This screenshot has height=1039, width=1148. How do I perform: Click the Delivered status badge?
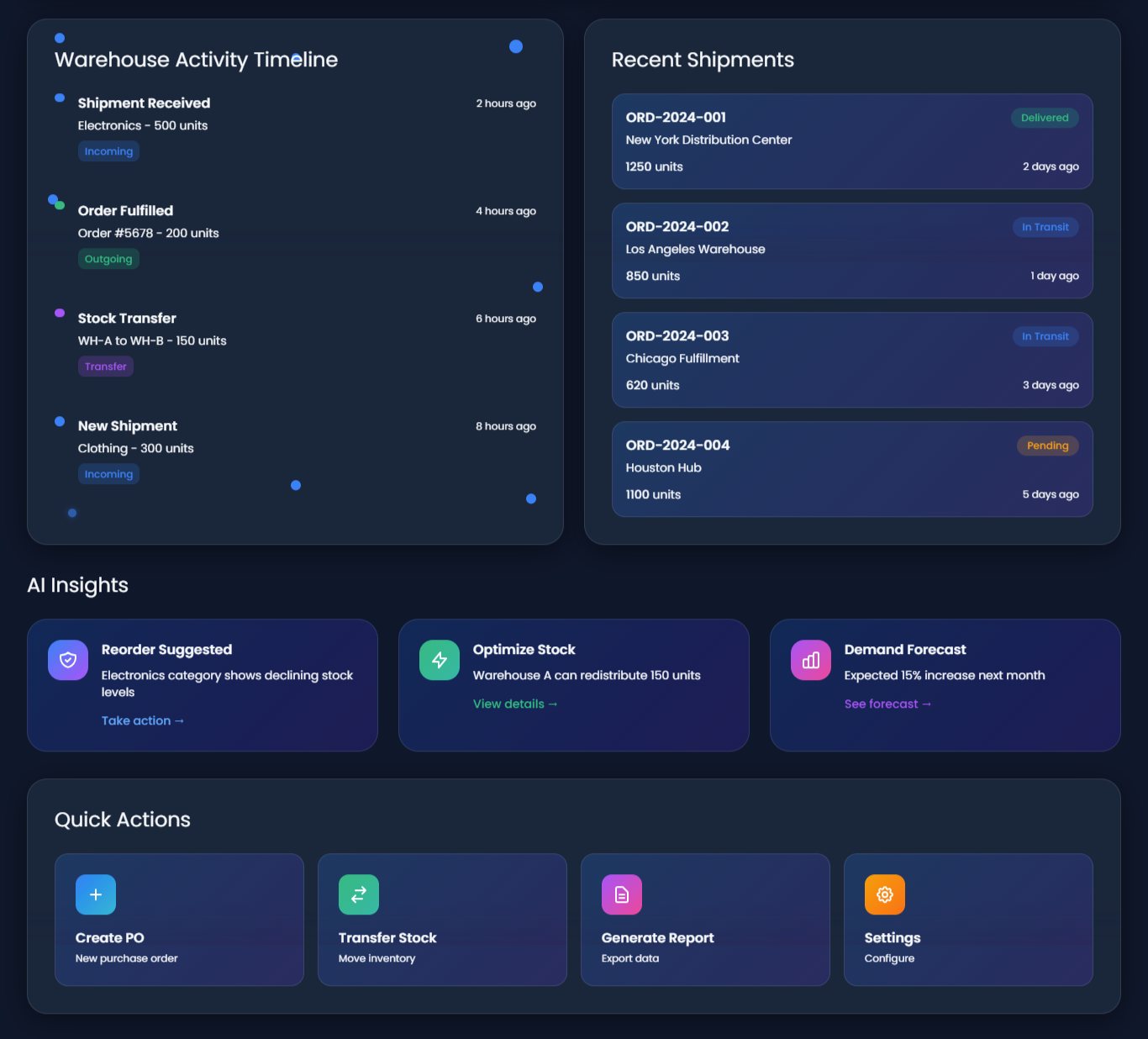tap(1045, 118)
